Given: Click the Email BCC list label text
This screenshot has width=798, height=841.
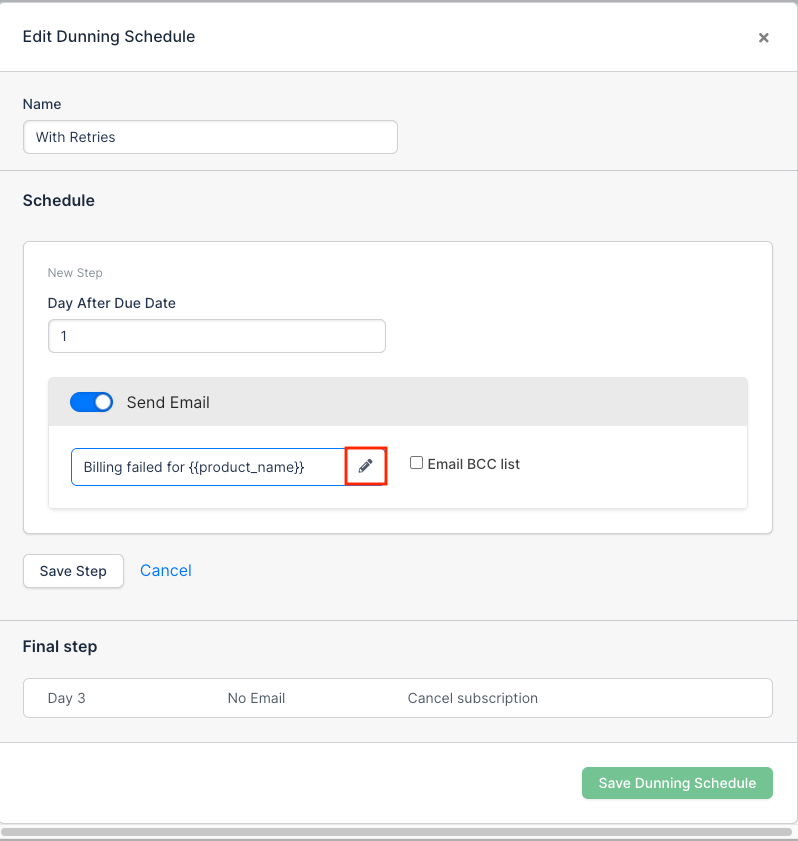Looking at the screenshot, I should coord(474,464).
